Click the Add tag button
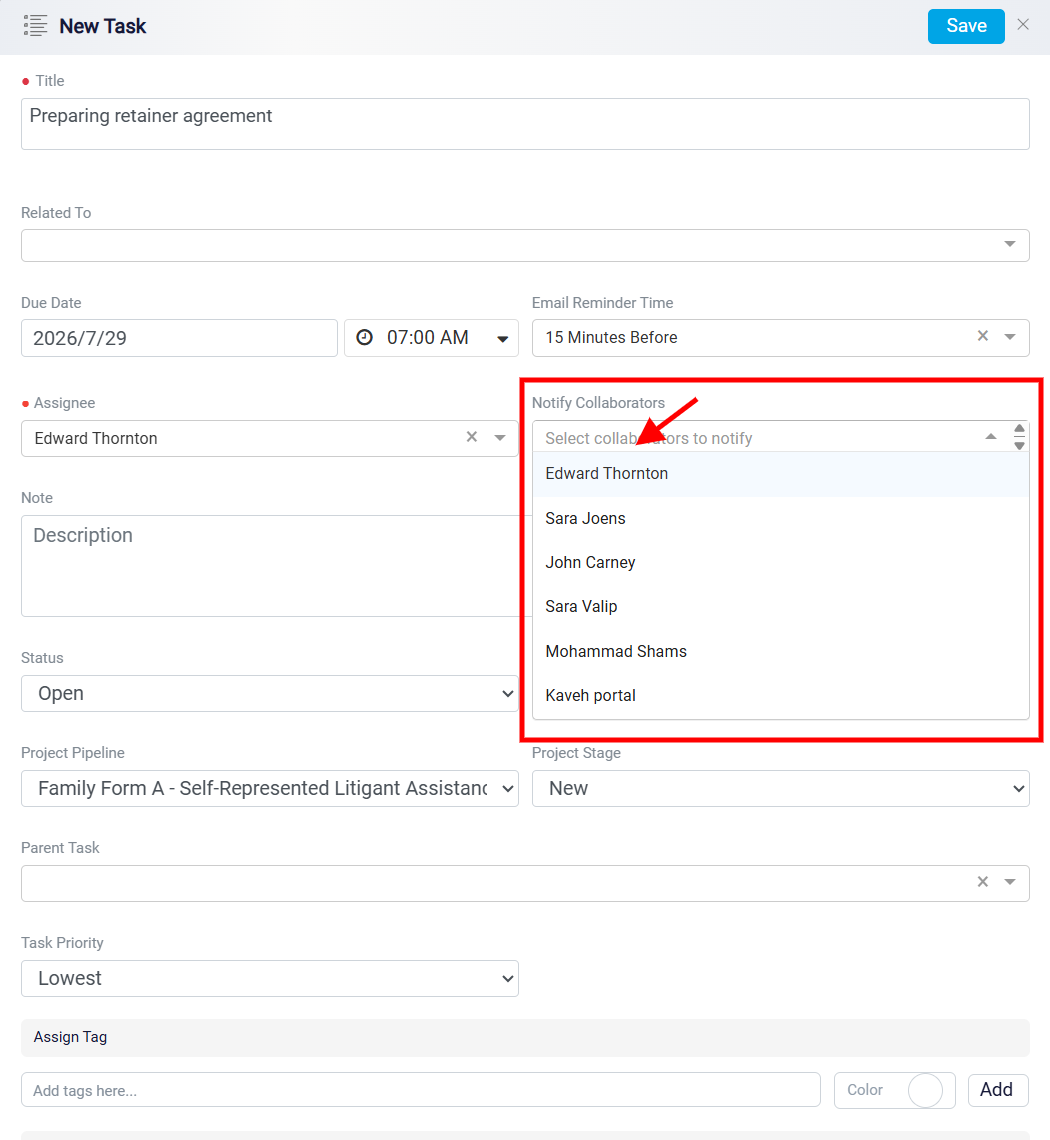 [x=998, y=1090]
